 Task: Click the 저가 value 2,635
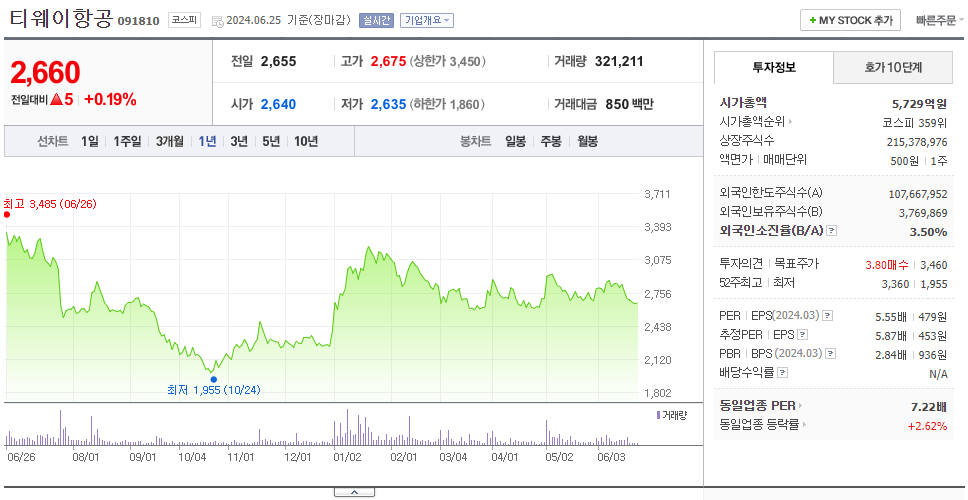(x=388, y=105)
